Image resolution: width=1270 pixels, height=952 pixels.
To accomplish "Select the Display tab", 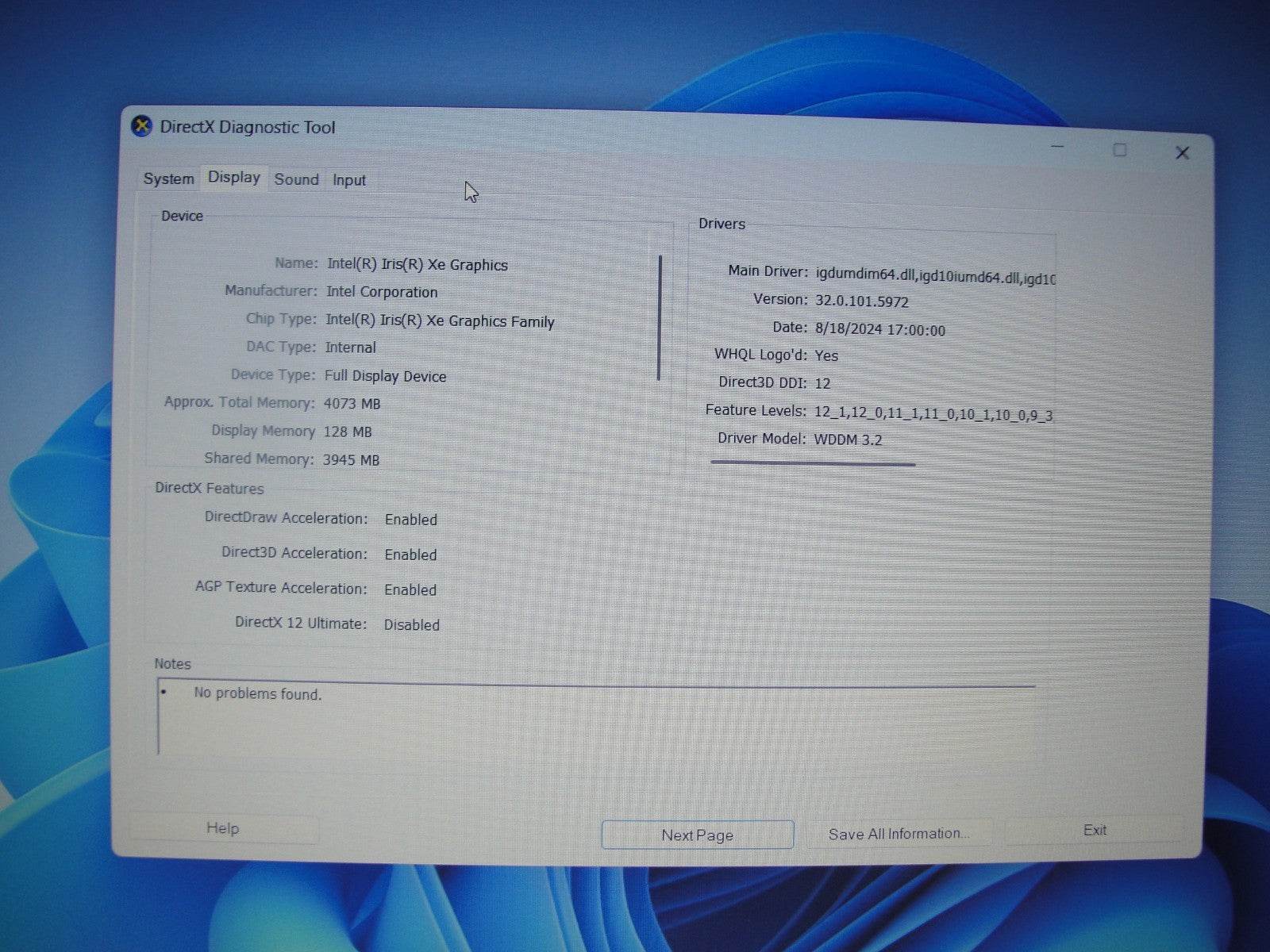I will coord(233,178).
